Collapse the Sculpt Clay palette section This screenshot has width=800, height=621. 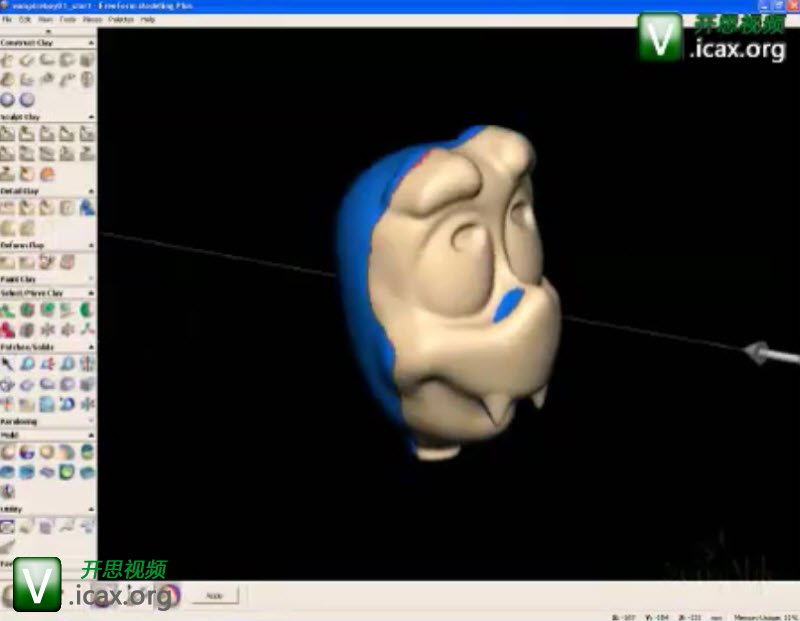[x=92, y=117]
